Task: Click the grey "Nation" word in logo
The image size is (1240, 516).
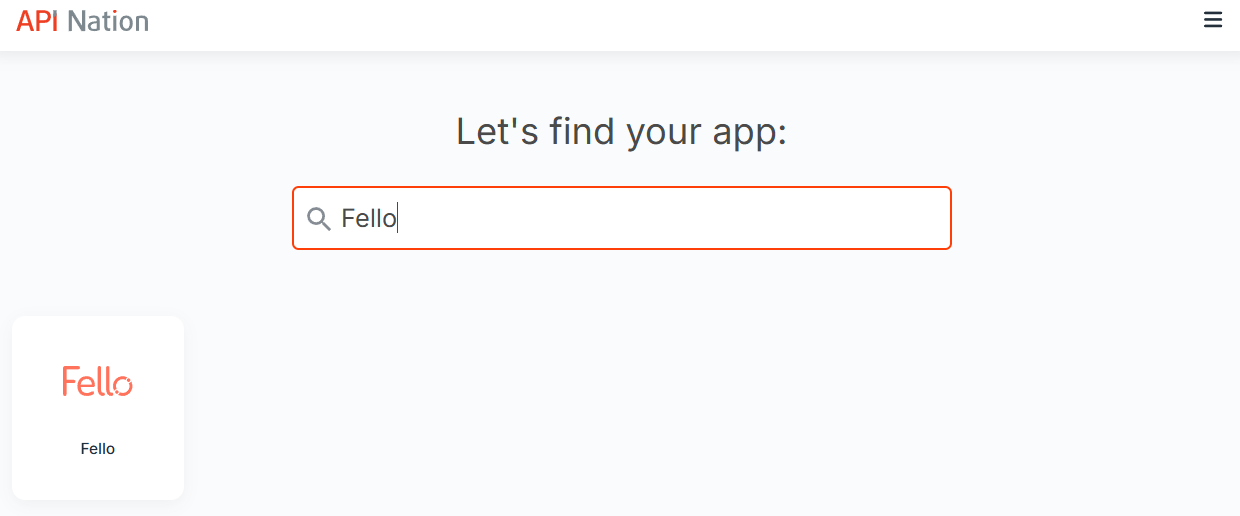Action: [x=108, y=21]
